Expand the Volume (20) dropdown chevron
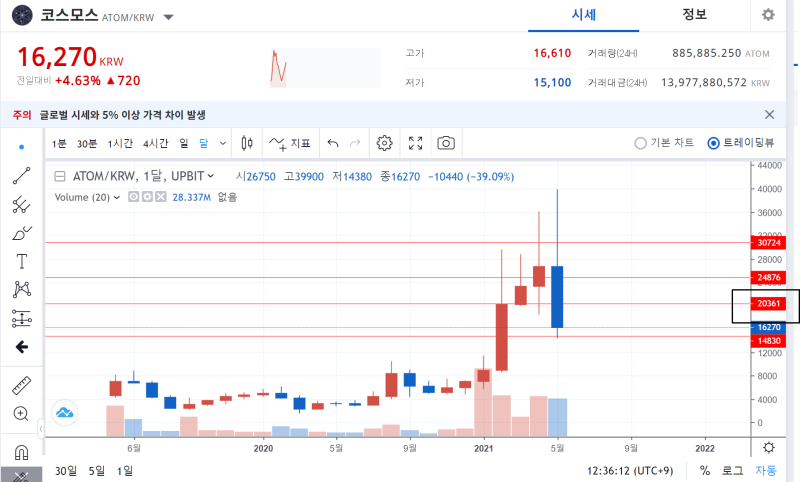The height and width of the screenshot is (482, 800). point(117,197)
